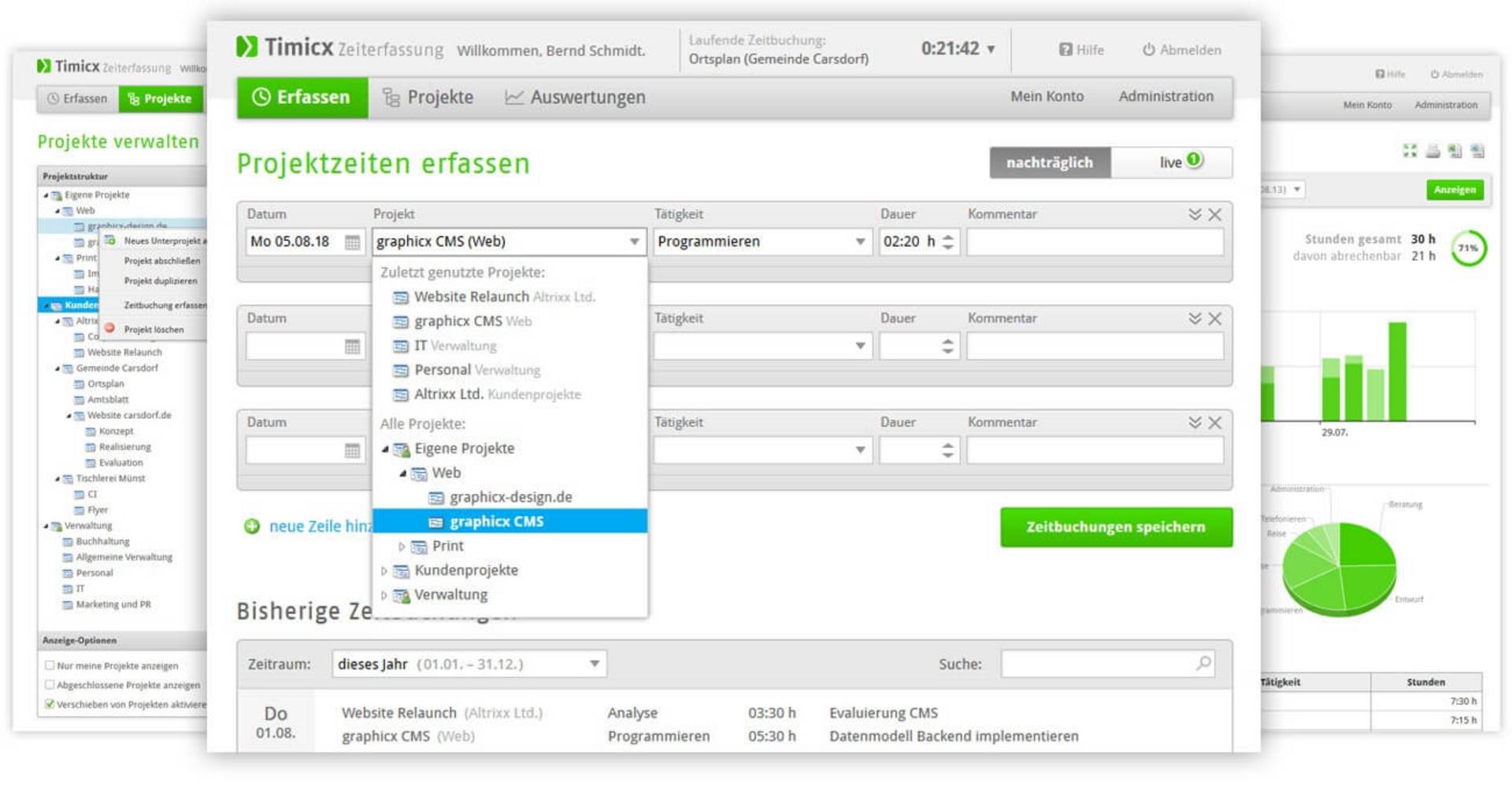Click the search magnifier icon in Suche
The height and width of the screenshot is (793, 1512).
[1203, 663]
